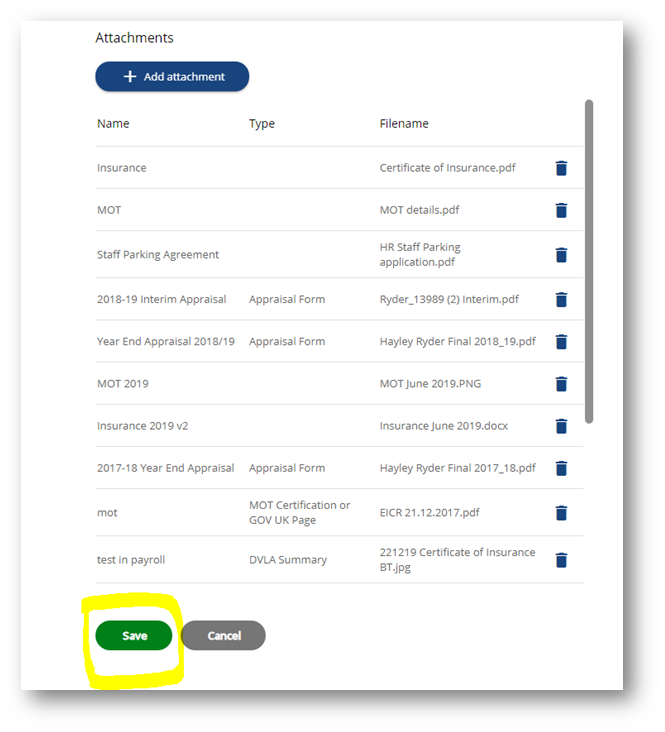
Task: Click Year End Appraisal 2018/19 name
Action: [166, 341]
